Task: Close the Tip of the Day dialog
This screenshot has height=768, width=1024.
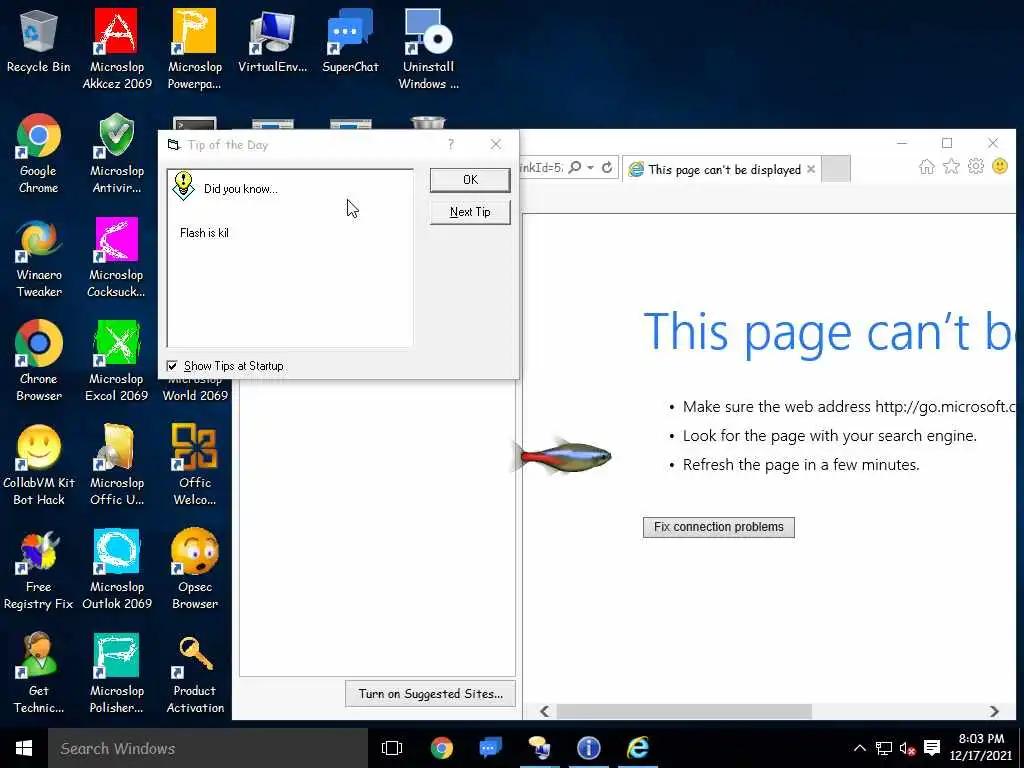Action: click(x=496, y=144)
